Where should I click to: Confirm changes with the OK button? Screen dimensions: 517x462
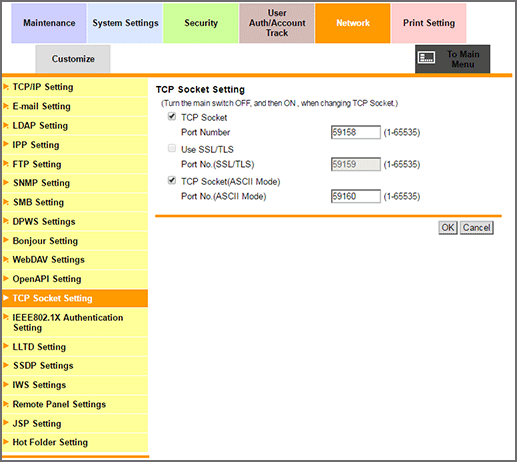[448, 228]
